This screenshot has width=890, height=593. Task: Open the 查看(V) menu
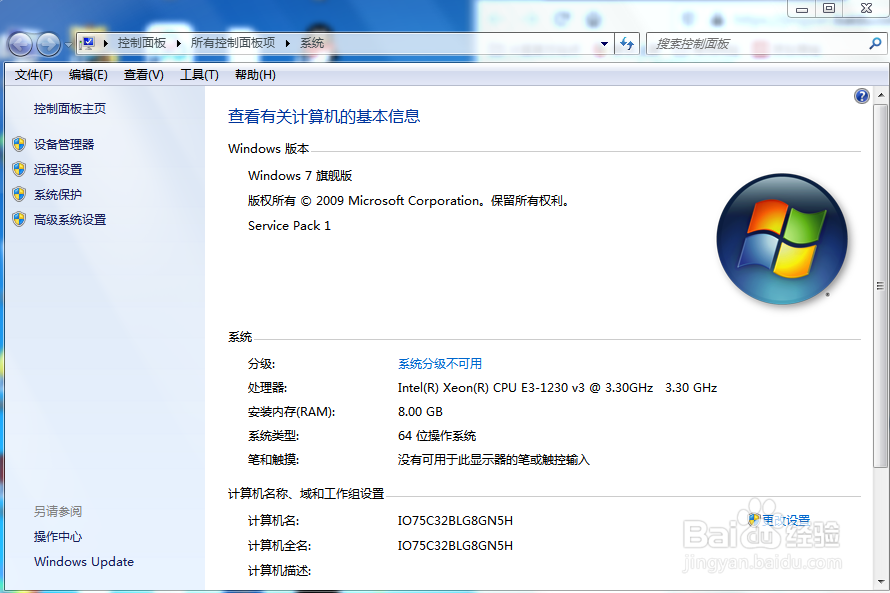pos(144,75)
